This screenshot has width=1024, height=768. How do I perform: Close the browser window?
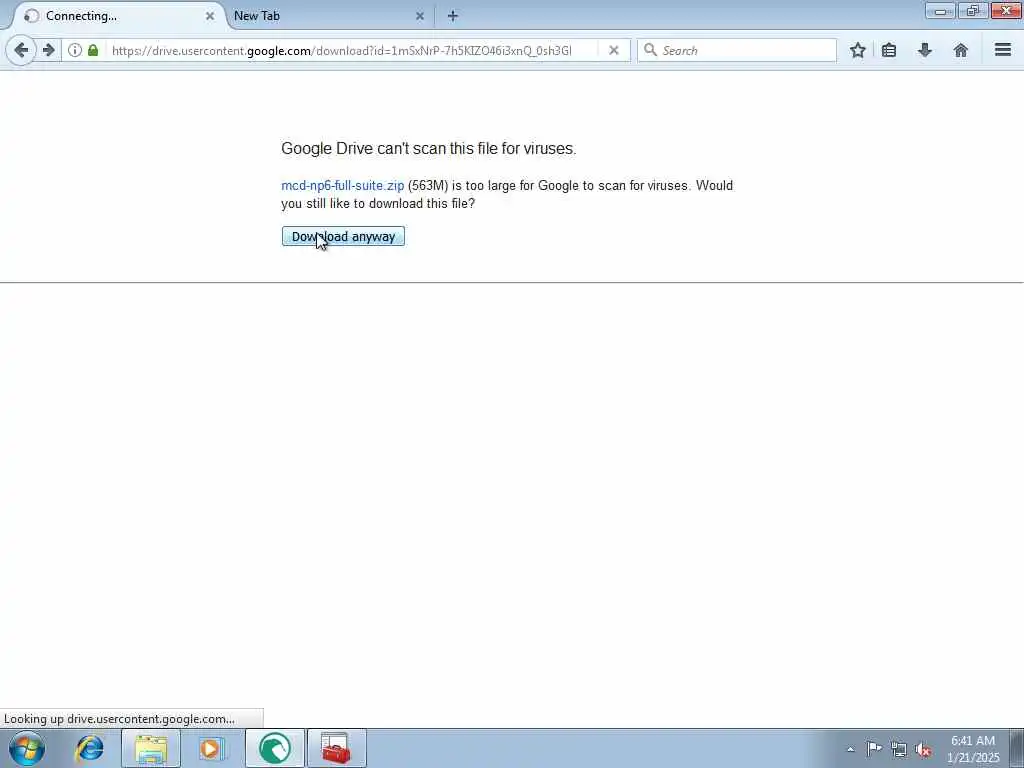1006,10
